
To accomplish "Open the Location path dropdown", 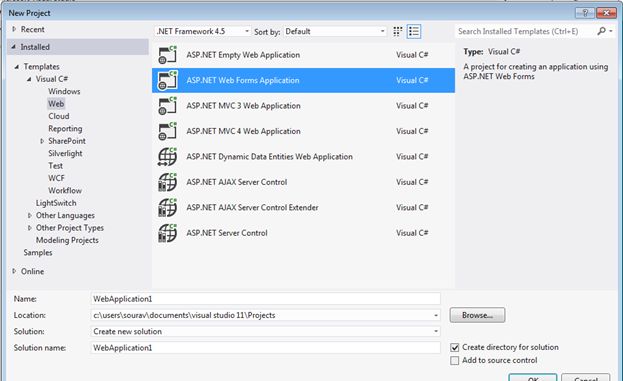I will click(436, 315).
